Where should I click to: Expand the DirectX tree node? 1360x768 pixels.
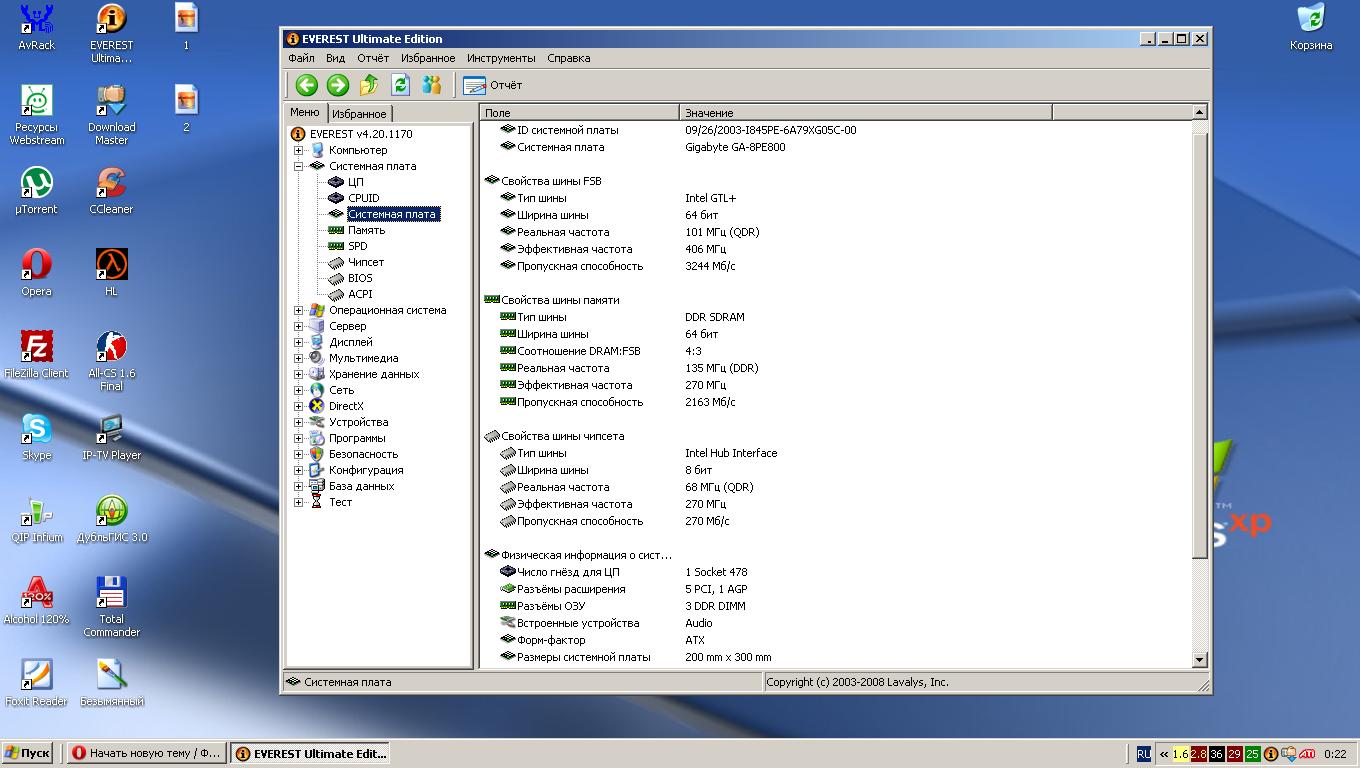pyautogui.click(x=298, y=406)
